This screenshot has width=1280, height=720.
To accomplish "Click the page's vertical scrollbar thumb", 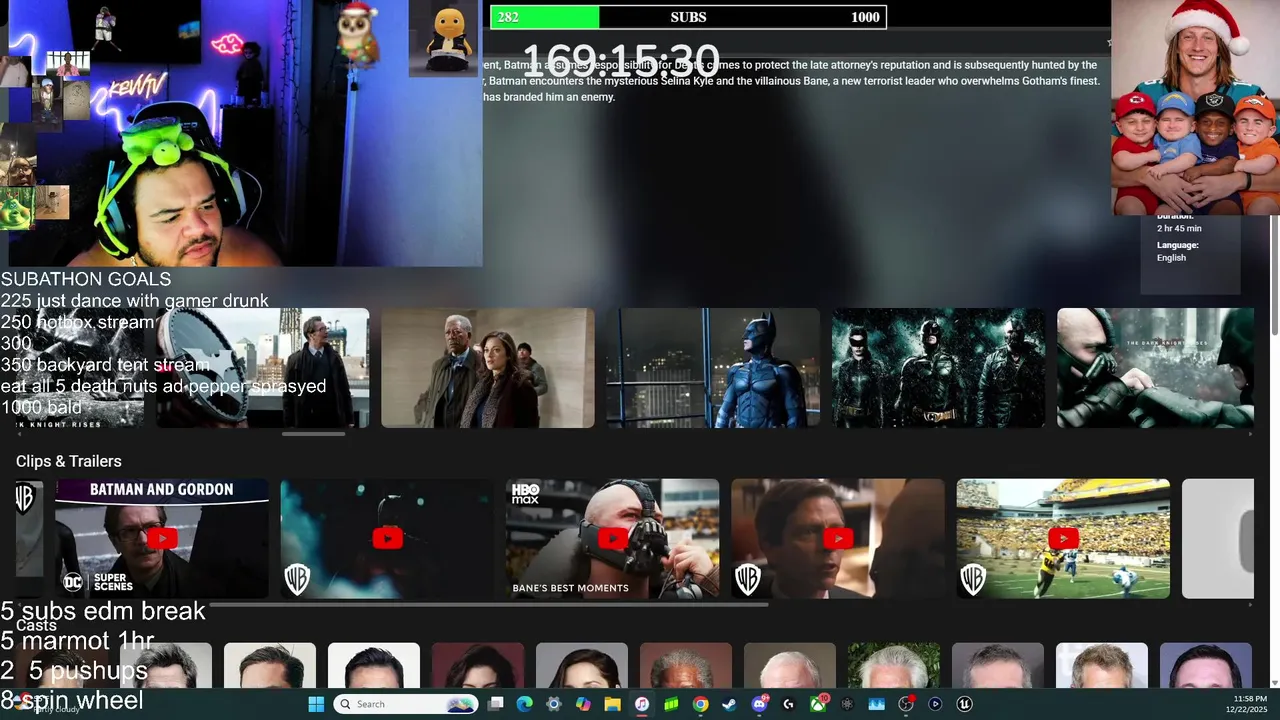I will pos(1274,275).
